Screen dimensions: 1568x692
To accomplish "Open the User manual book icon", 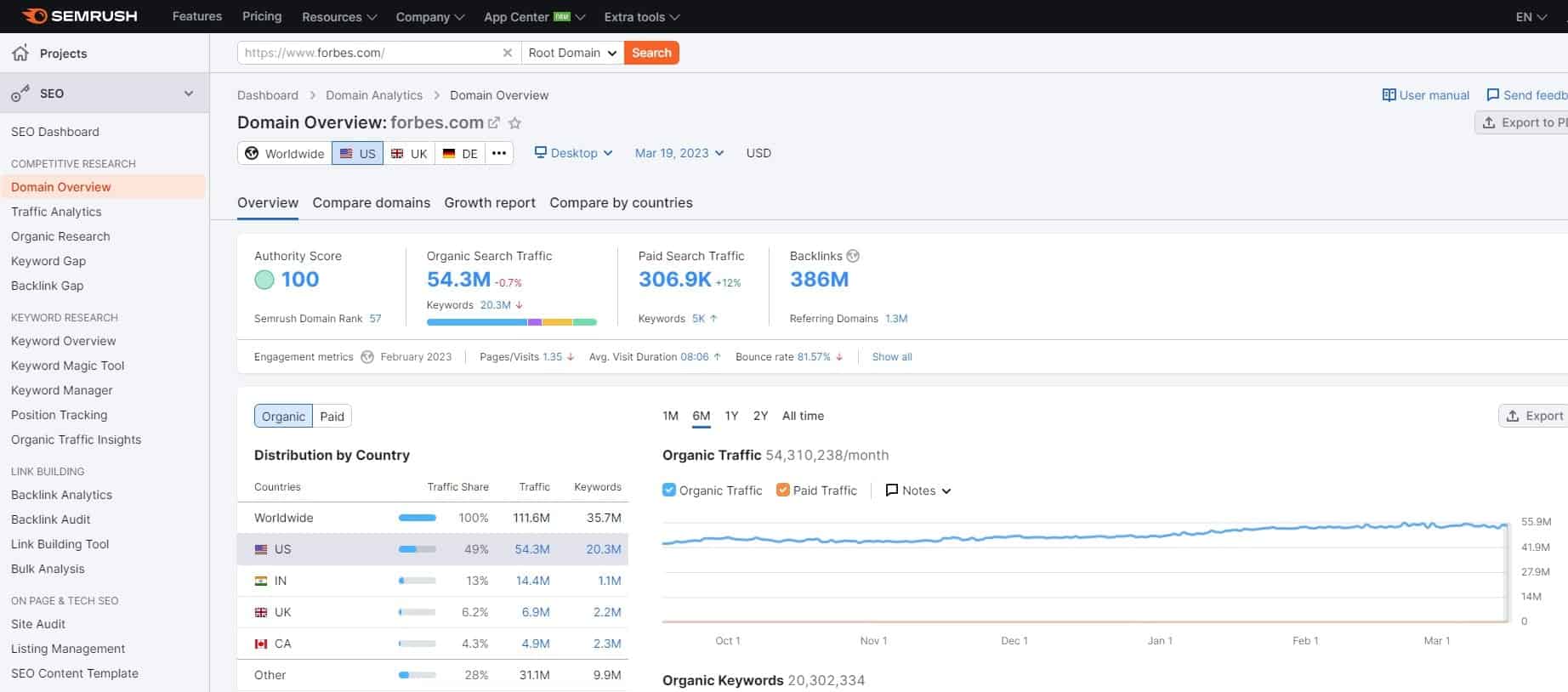I will pos(1389,95).
